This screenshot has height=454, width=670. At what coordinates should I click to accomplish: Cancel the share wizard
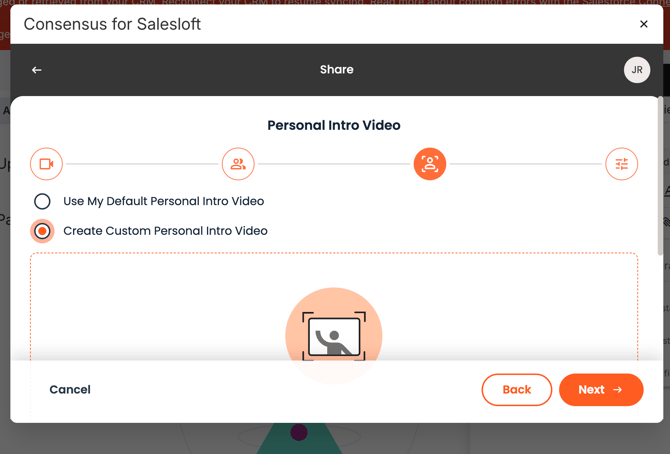[x=70, y=389]
